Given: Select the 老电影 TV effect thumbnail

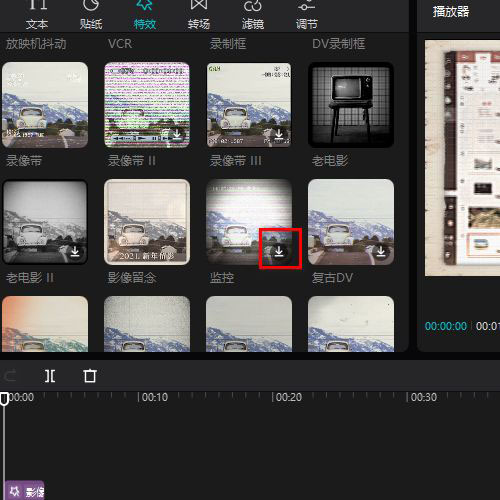Looking at the screenshot, I should (351, 105).
